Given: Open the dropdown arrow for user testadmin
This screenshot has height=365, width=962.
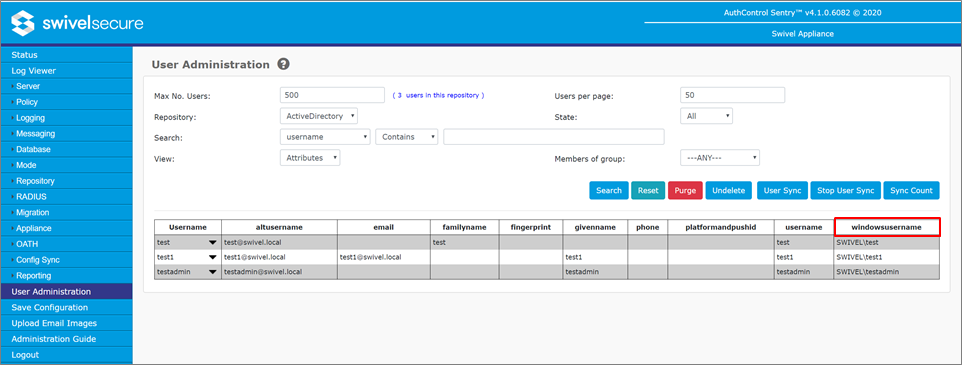Looking at the screenshot, I should (x=212, y=272).
